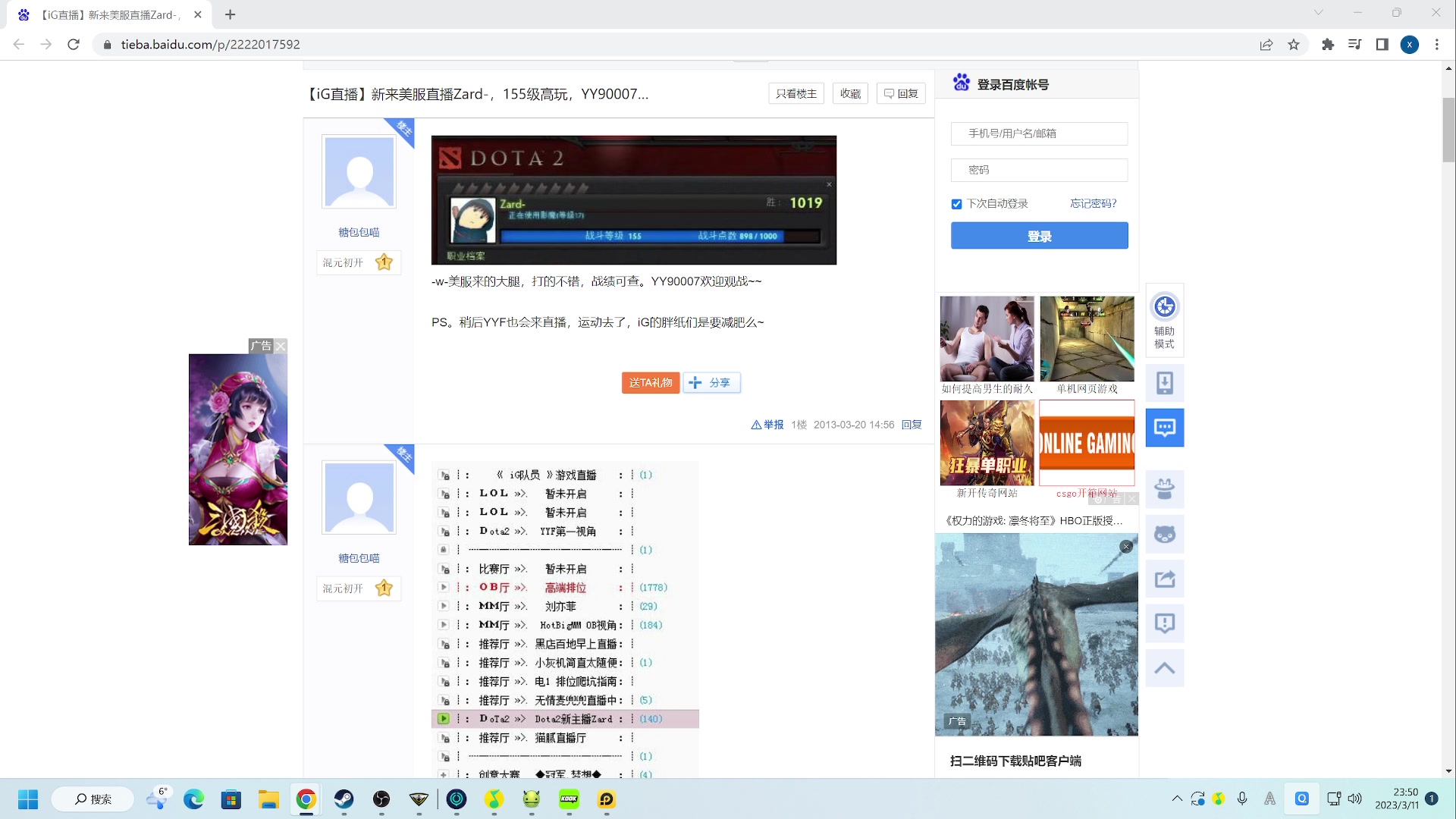Screen dimensions: 1456x819
Task: Click the blue 登录 login button
Action: click(x=1039, y=236)
